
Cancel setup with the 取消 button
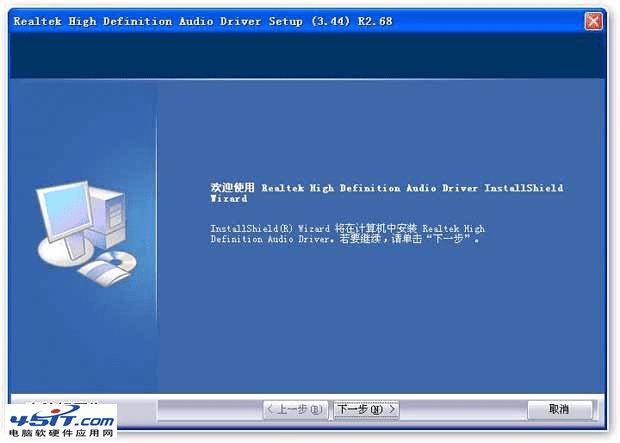560,409
